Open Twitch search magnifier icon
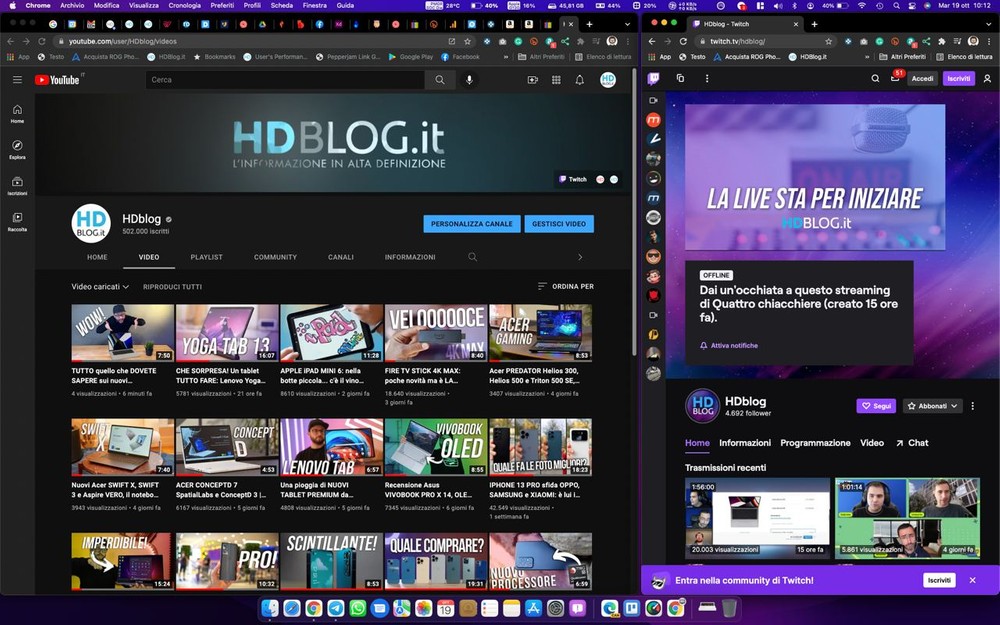The height and width of the screenshot is (625, 1000). click(875, 78)
